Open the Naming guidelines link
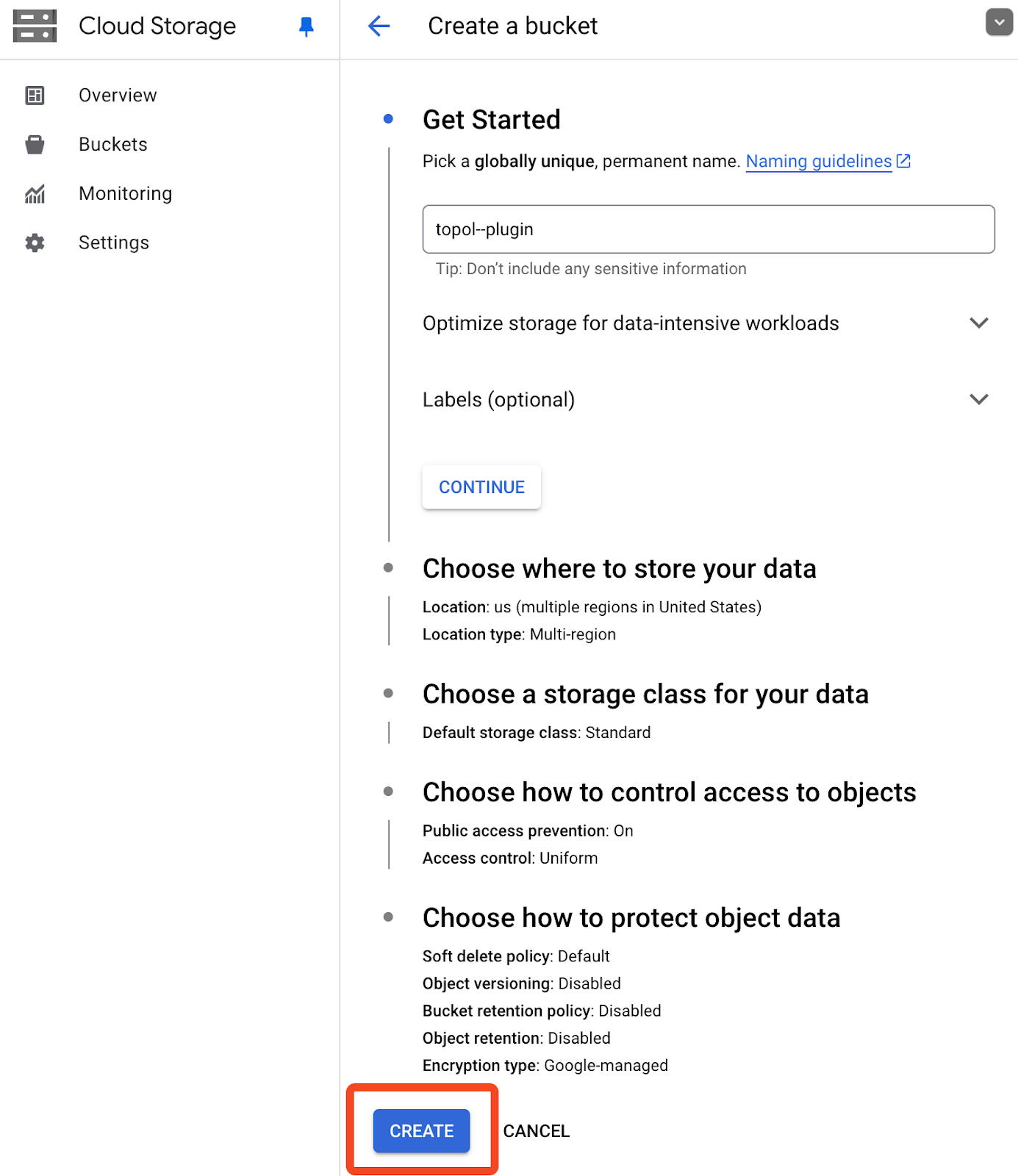 pyautogui.click(x=819, y=161)
